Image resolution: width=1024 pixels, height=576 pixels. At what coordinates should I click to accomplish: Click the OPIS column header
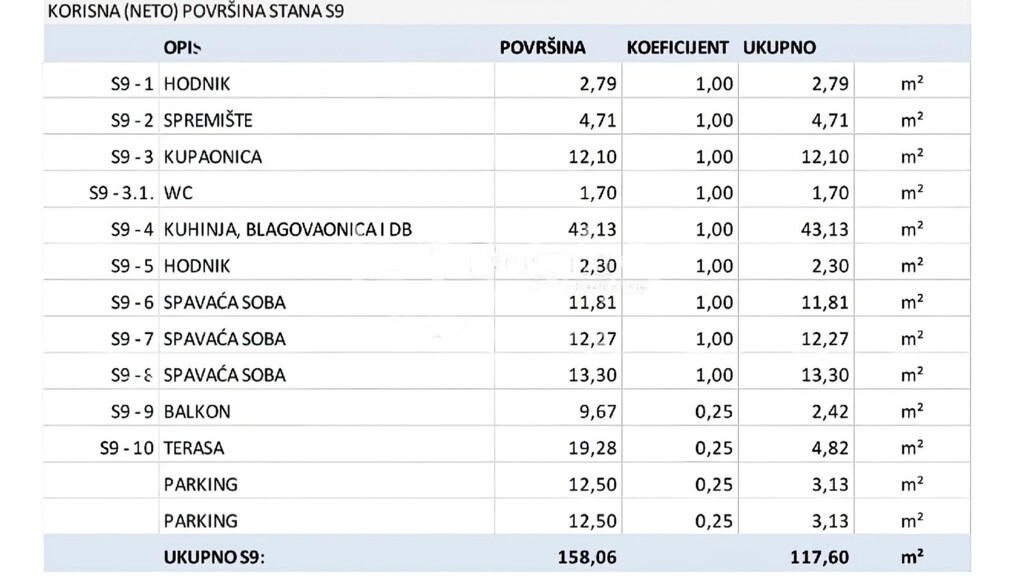182,48
